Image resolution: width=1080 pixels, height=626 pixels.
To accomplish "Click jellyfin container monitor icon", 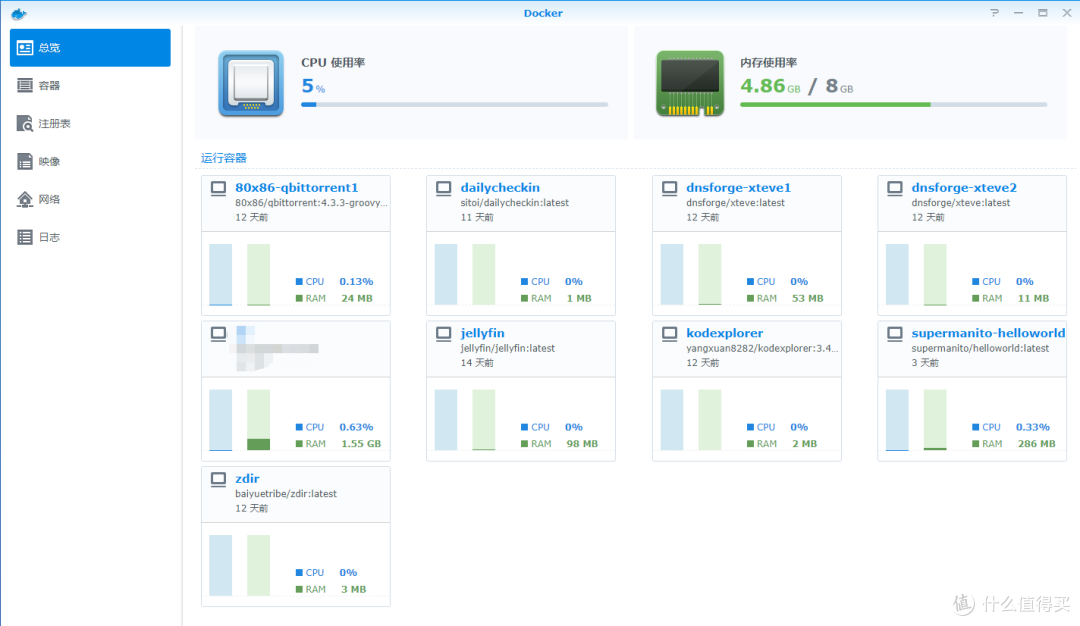I will tap(444, 334).
